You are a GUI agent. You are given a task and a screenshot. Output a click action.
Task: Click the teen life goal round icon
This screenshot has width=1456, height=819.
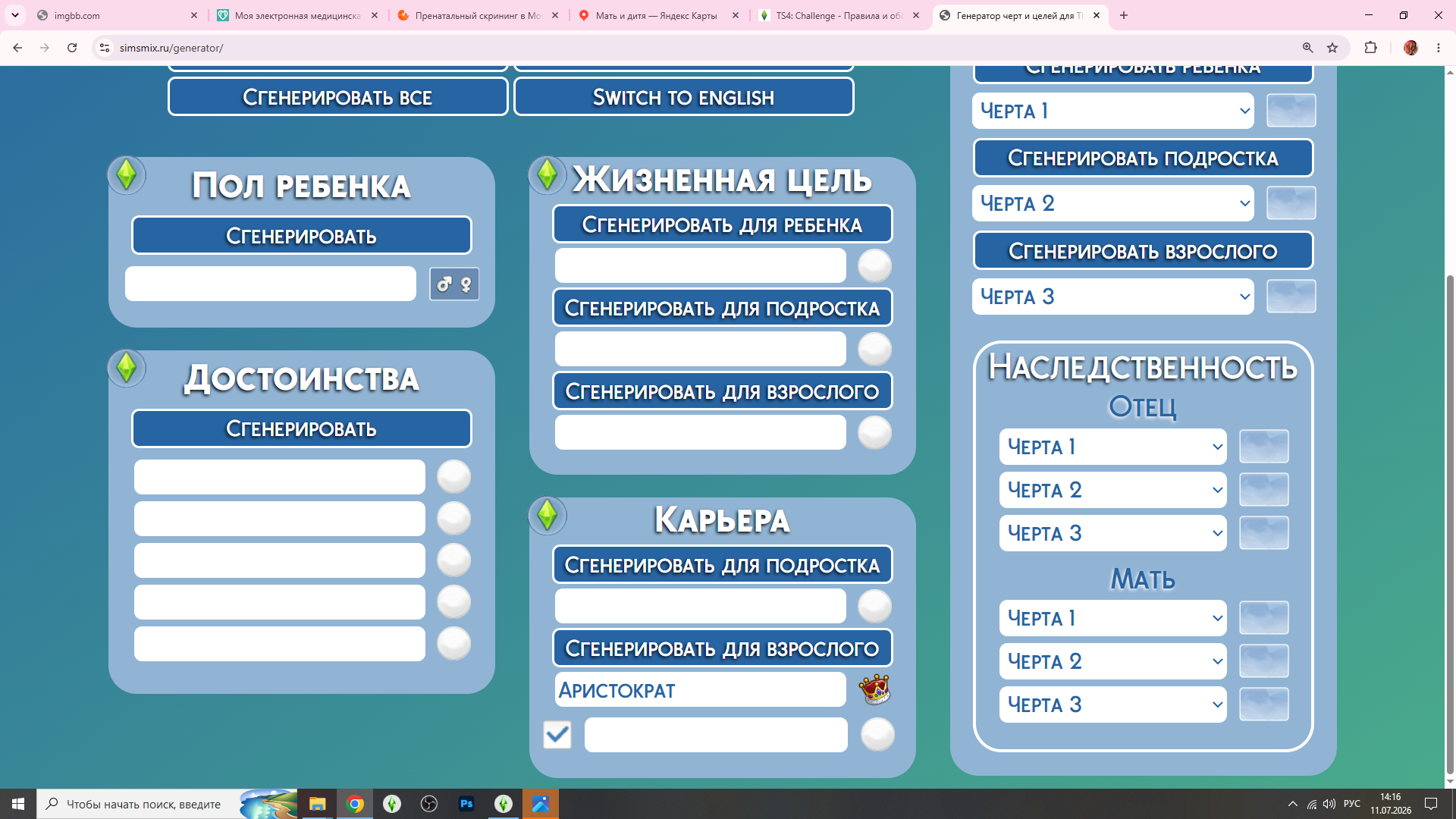pos(874,350)
